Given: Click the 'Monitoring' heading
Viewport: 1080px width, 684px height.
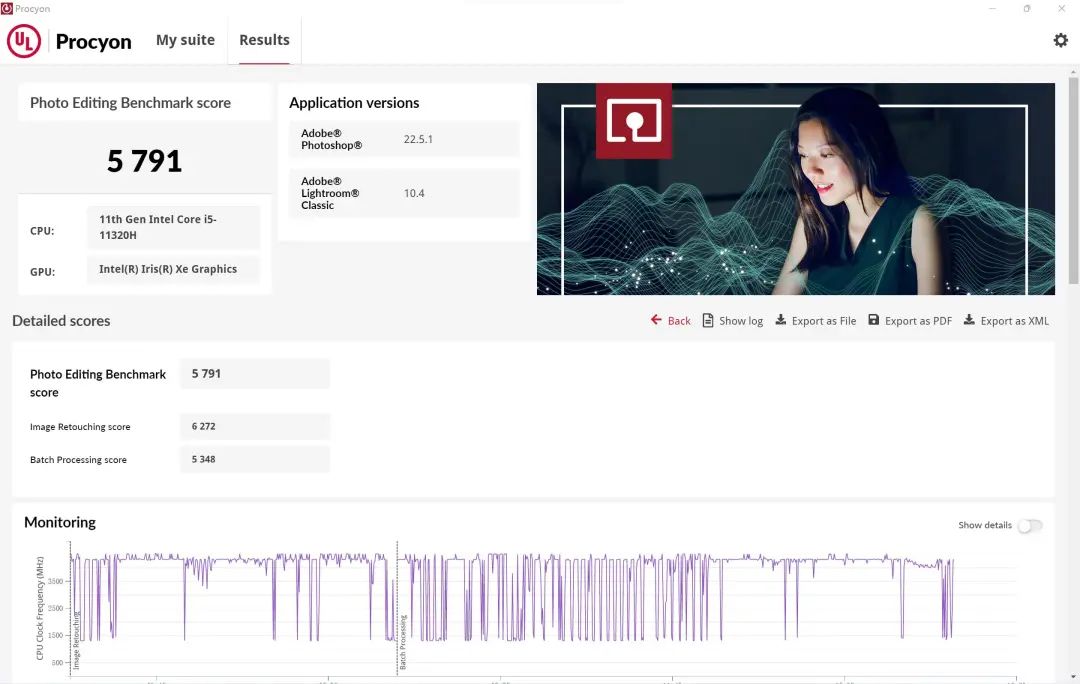Looking at the screenshot, I should (60, 522).
